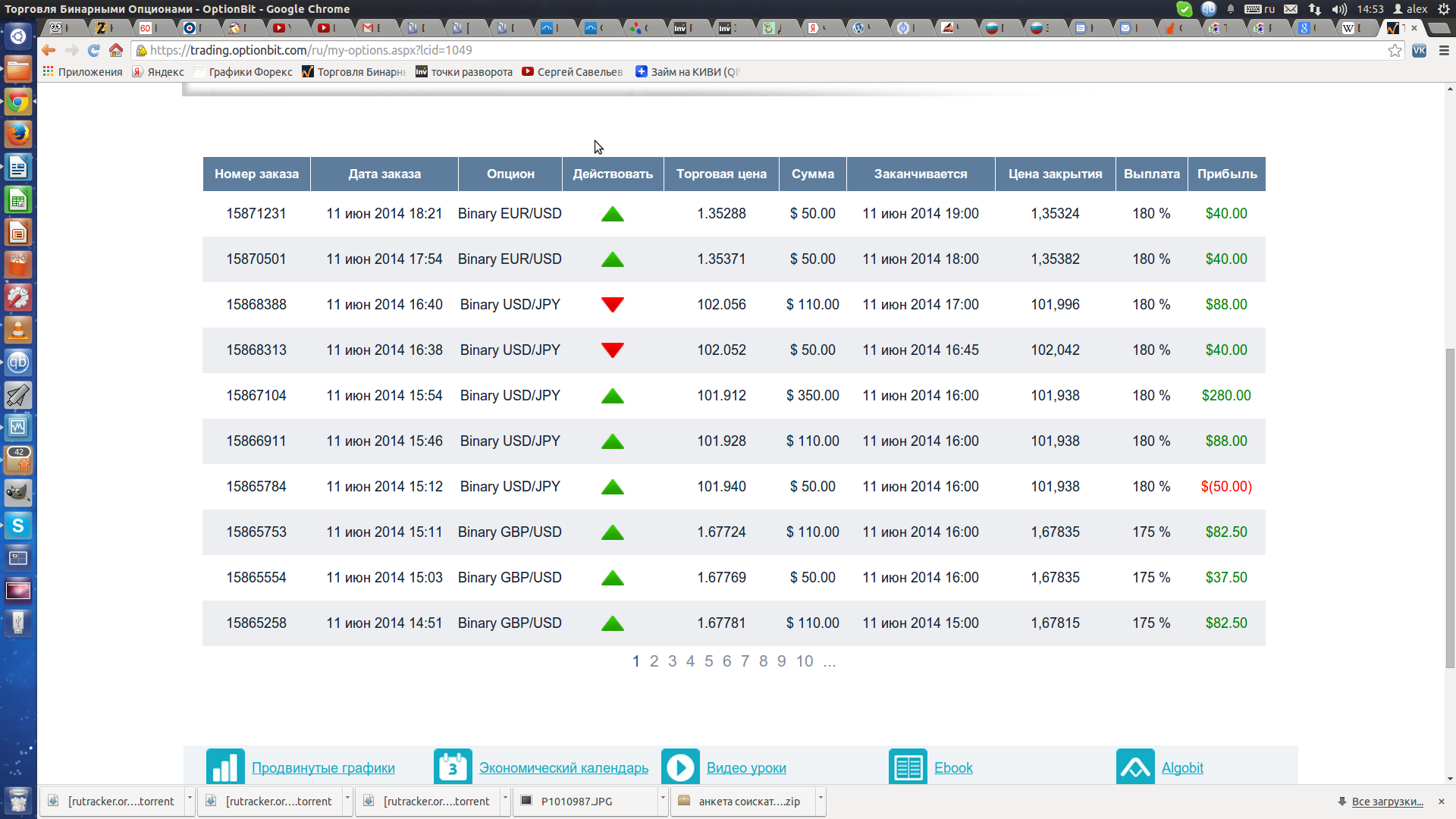Click the page vertical scrollbar thumb
The image size is (1456, 819).
1450,508
